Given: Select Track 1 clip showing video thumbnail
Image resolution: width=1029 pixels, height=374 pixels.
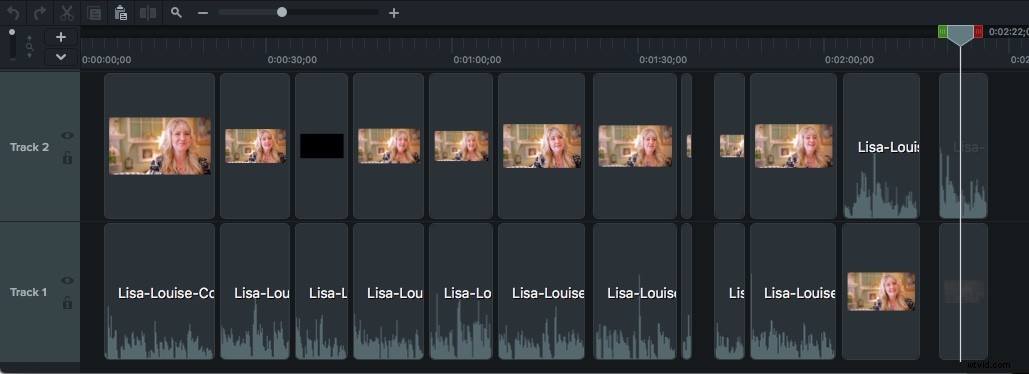Looking at the screenshot, I should pyautogui.click(x=881, y=291).
